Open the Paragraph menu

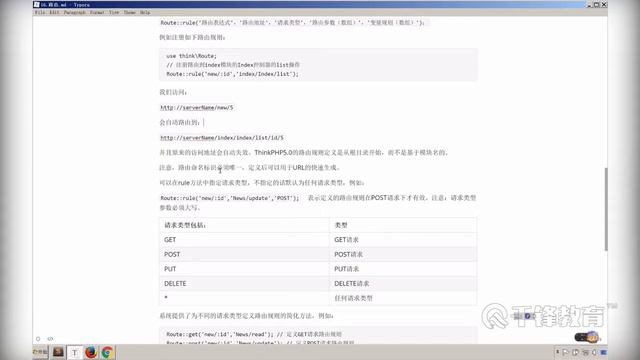(x=75, y=13)
